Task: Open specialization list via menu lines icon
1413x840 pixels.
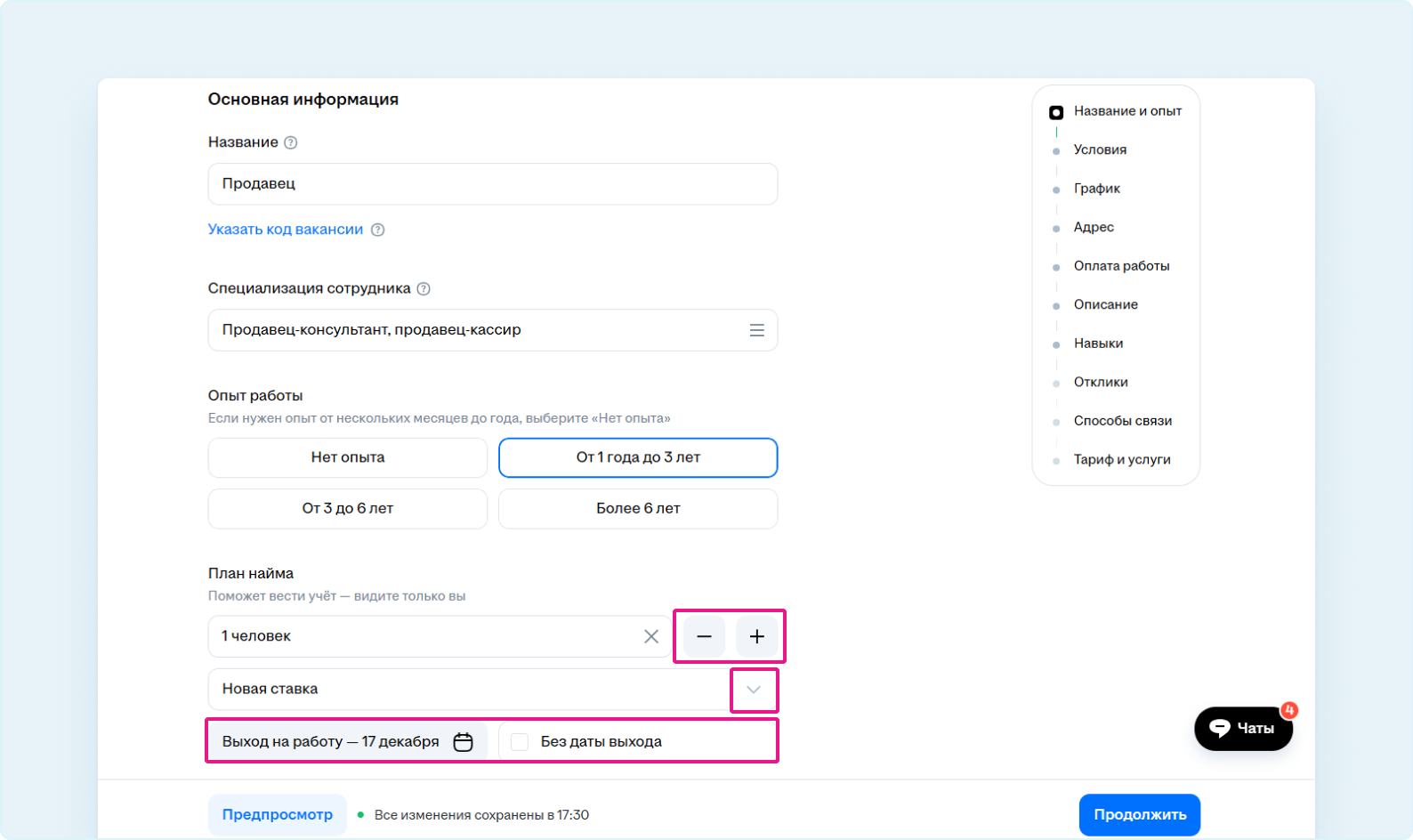Action: pos(756,330)
